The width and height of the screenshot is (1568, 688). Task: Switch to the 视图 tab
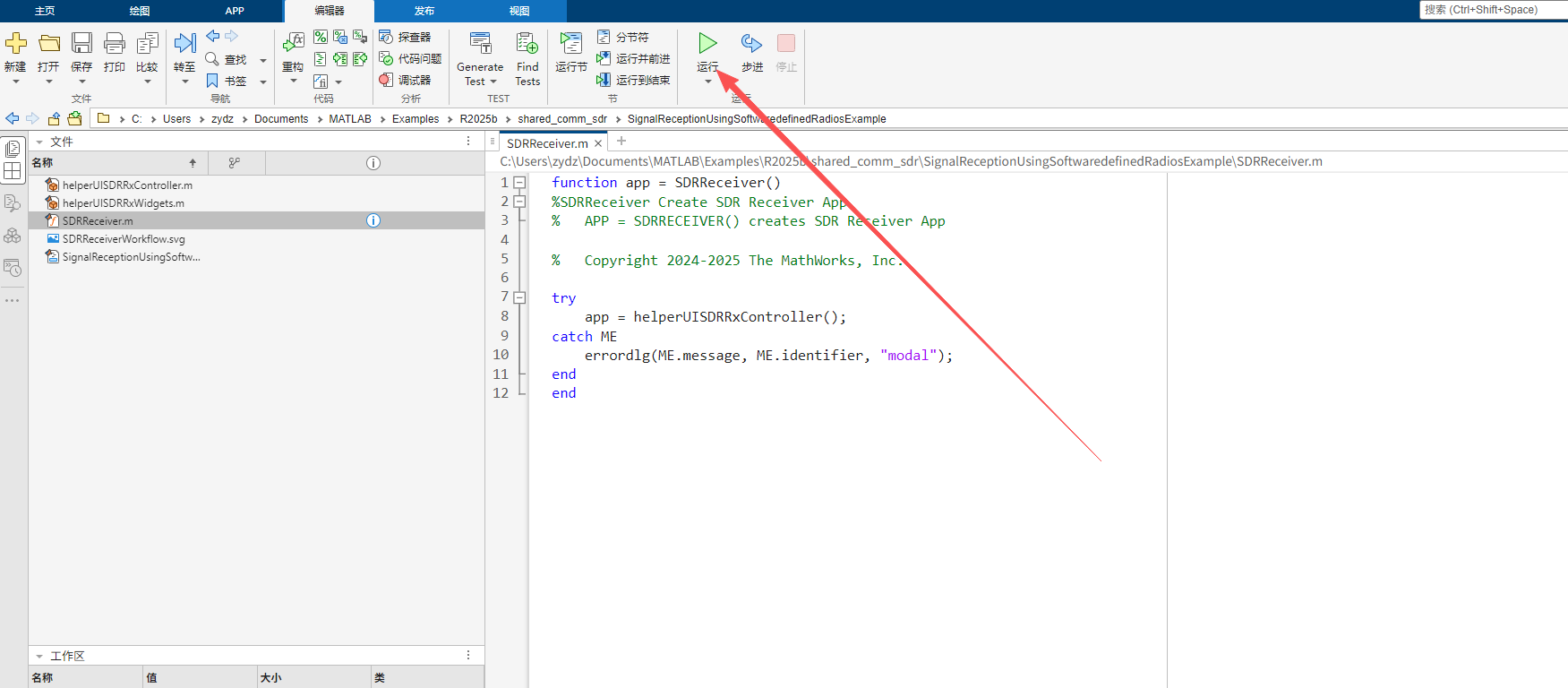click(x=519, y=11)
